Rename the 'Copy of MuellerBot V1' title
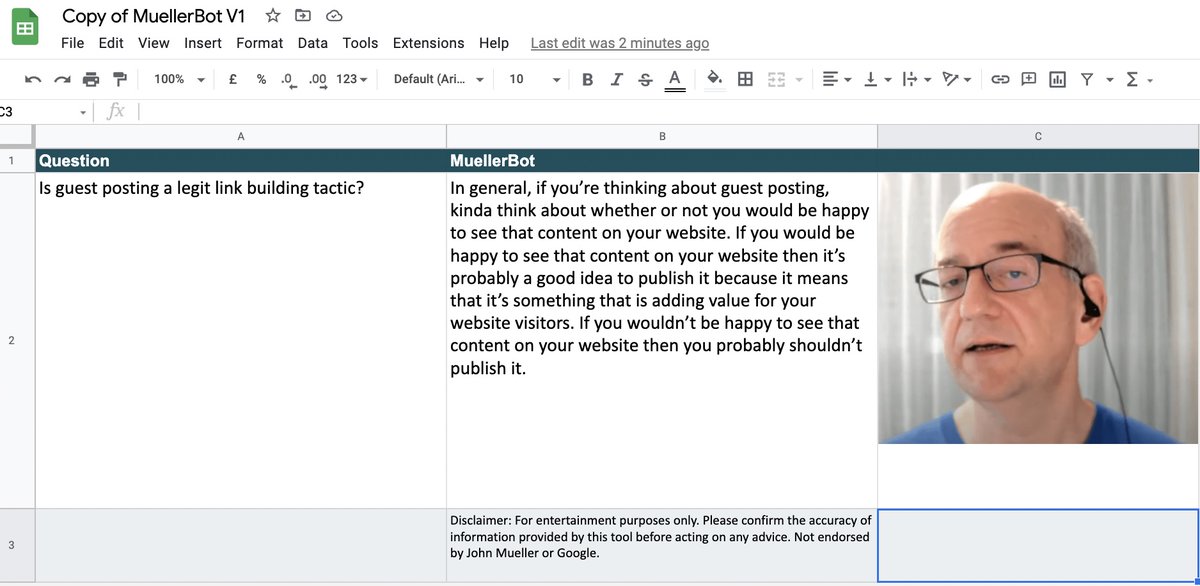The image size is (1200, 586). pyautogui.click(x=153, y=16)
